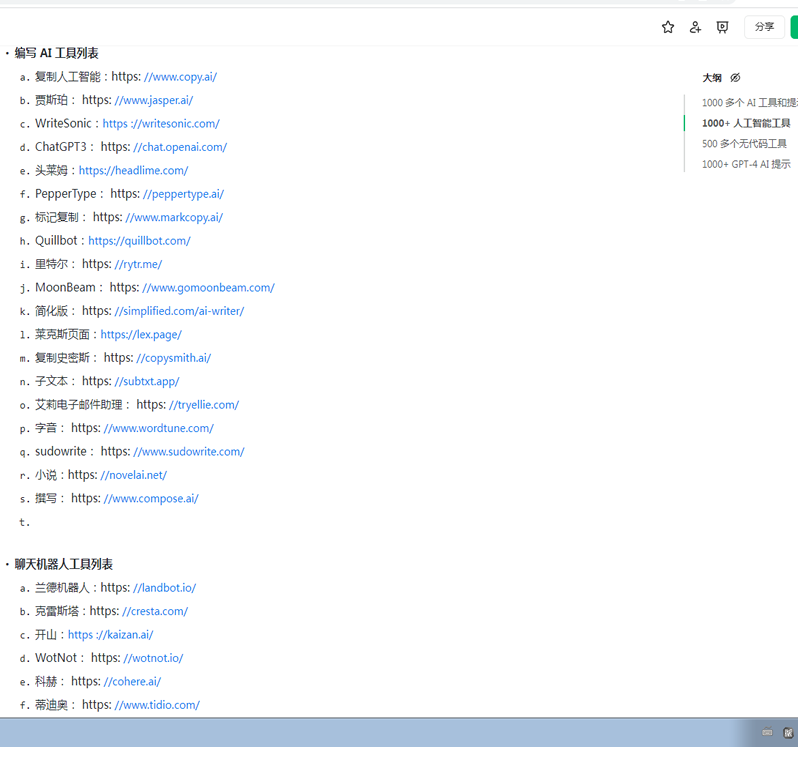Open the www.copy.ai link
Screen dimensions: 798x758
[181, 77]
